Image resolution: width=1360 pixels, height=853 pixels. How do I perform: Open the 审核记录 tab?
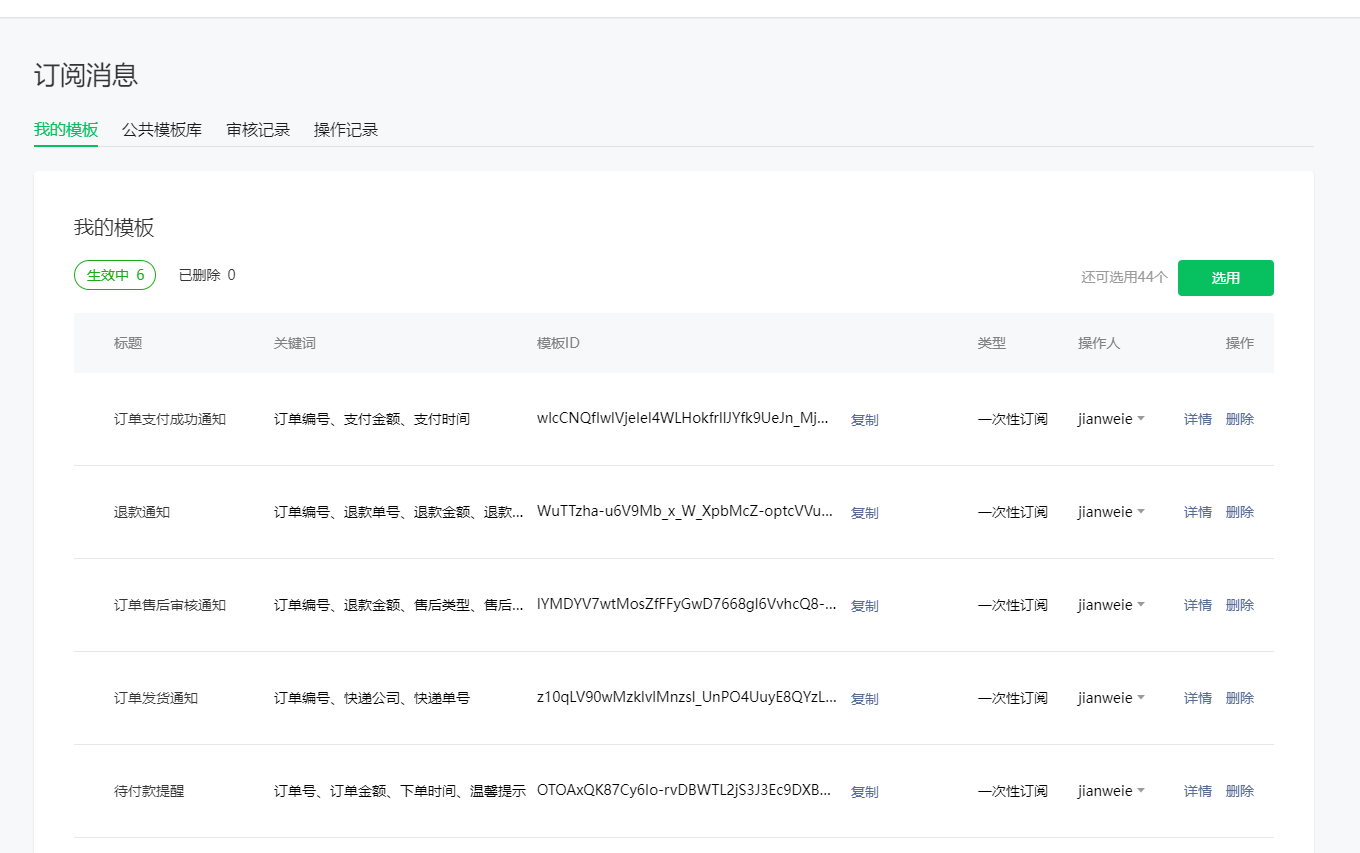pyautogui.click(x=258, y=130)
